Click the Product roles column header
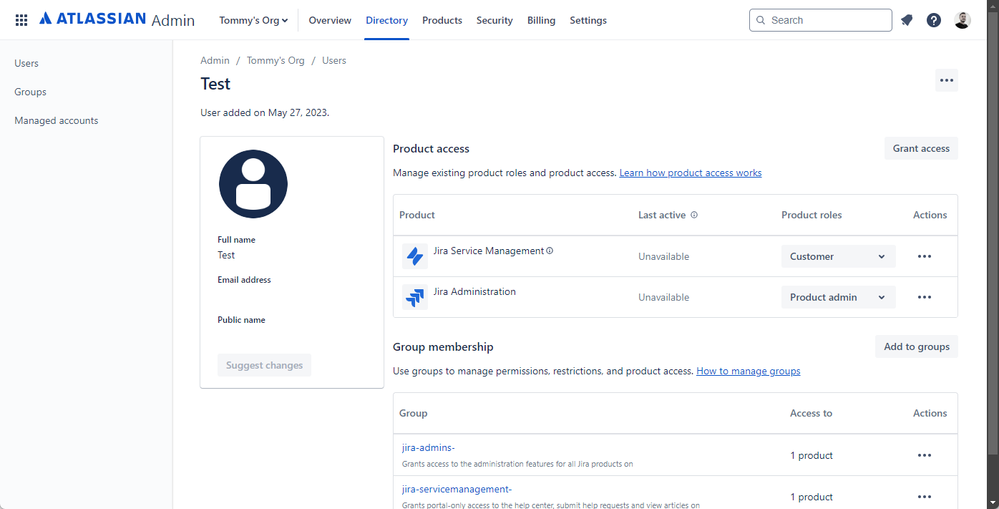This screenshot has width=999, height=509. click(812, 215)
